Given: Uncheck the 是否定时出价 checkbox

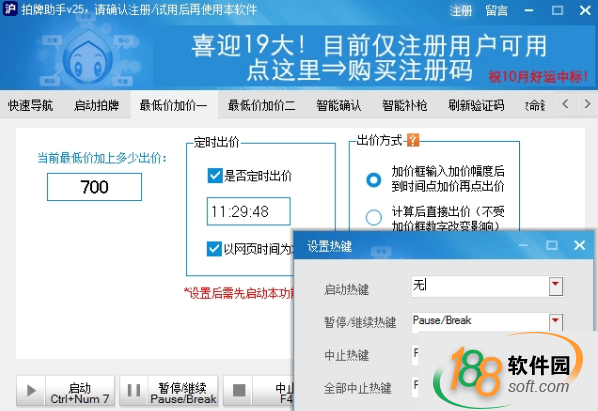Looking at the screenshot, I should click(x=215, y=176).
